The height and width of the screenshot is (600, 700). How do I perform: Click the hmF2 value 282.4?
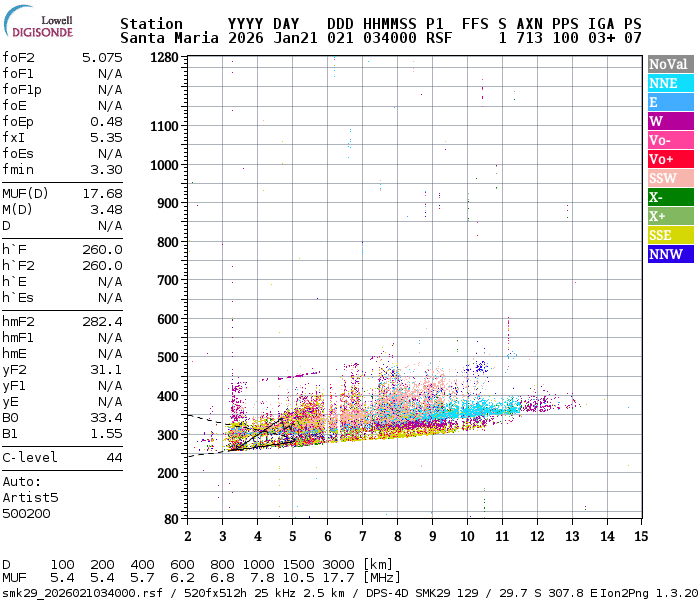coord(102,321)
